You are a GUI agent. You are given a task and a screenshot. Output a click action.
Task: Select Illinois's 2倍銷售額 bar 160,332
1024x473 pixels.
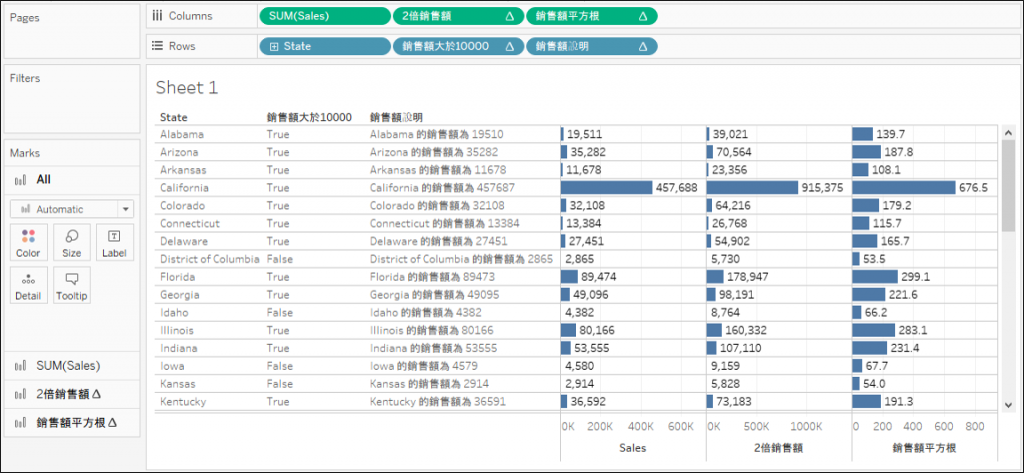click(714, 331)
